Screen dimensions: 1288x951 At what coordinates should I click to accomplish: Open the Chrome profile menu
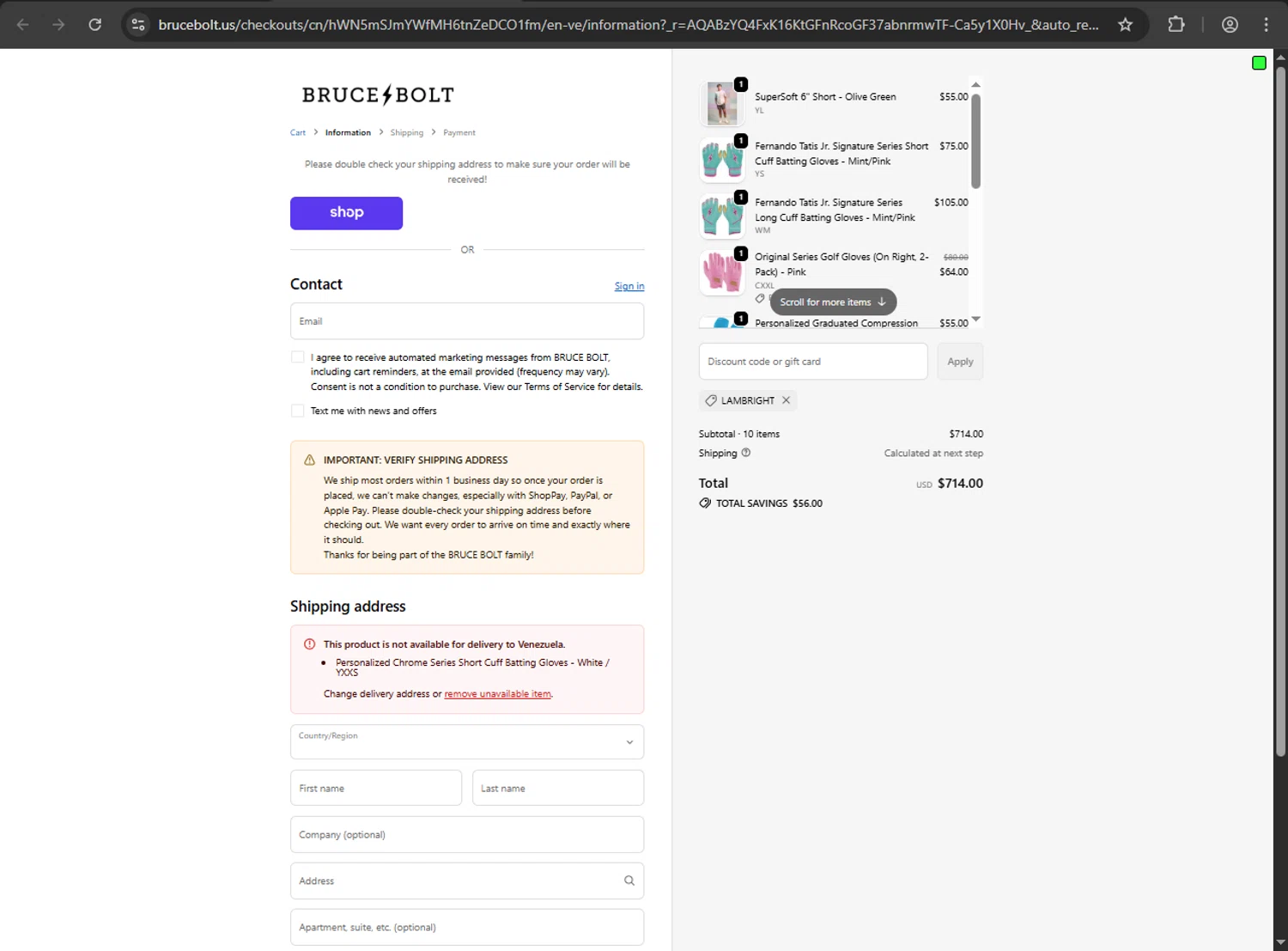coord(1230,24)
